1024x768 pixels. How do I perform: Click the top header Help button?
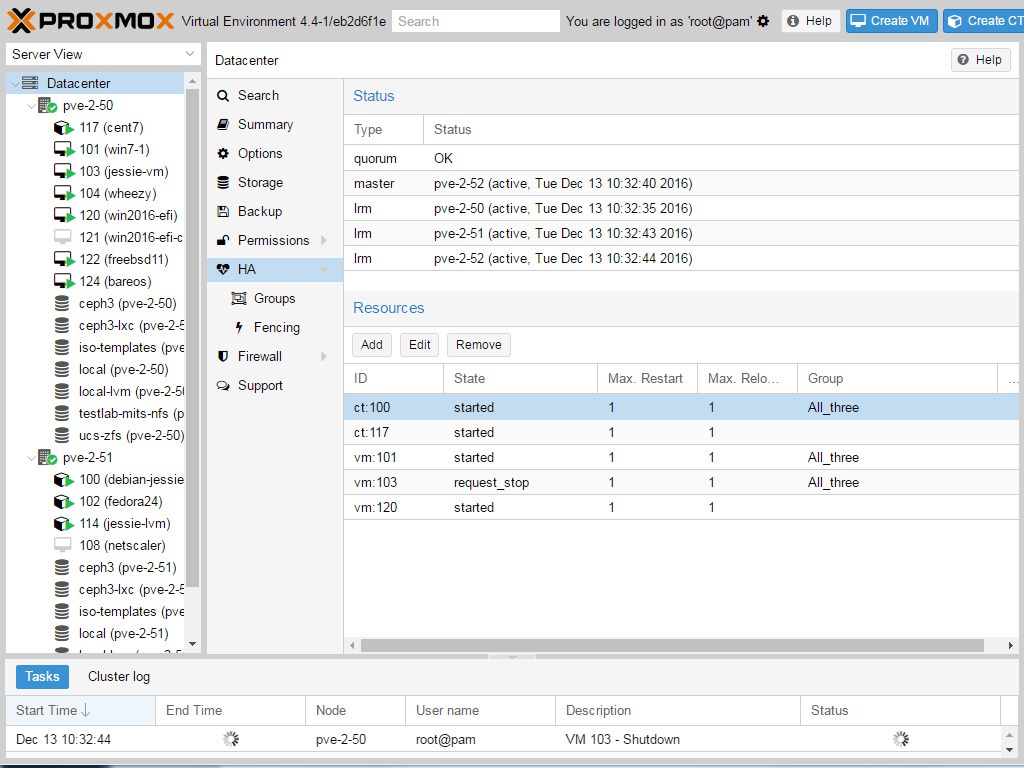coord(810,21)
